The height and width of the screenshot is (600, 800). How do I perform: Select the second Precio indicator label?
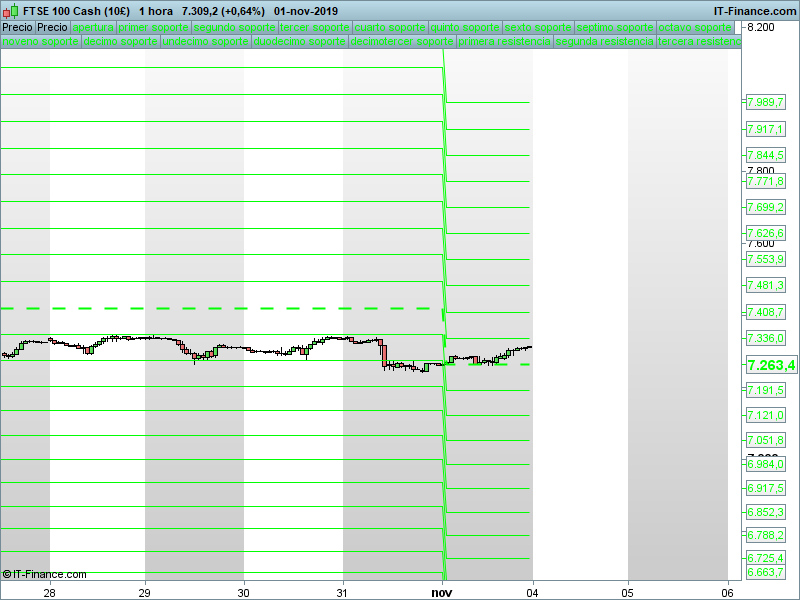(52, 28)
